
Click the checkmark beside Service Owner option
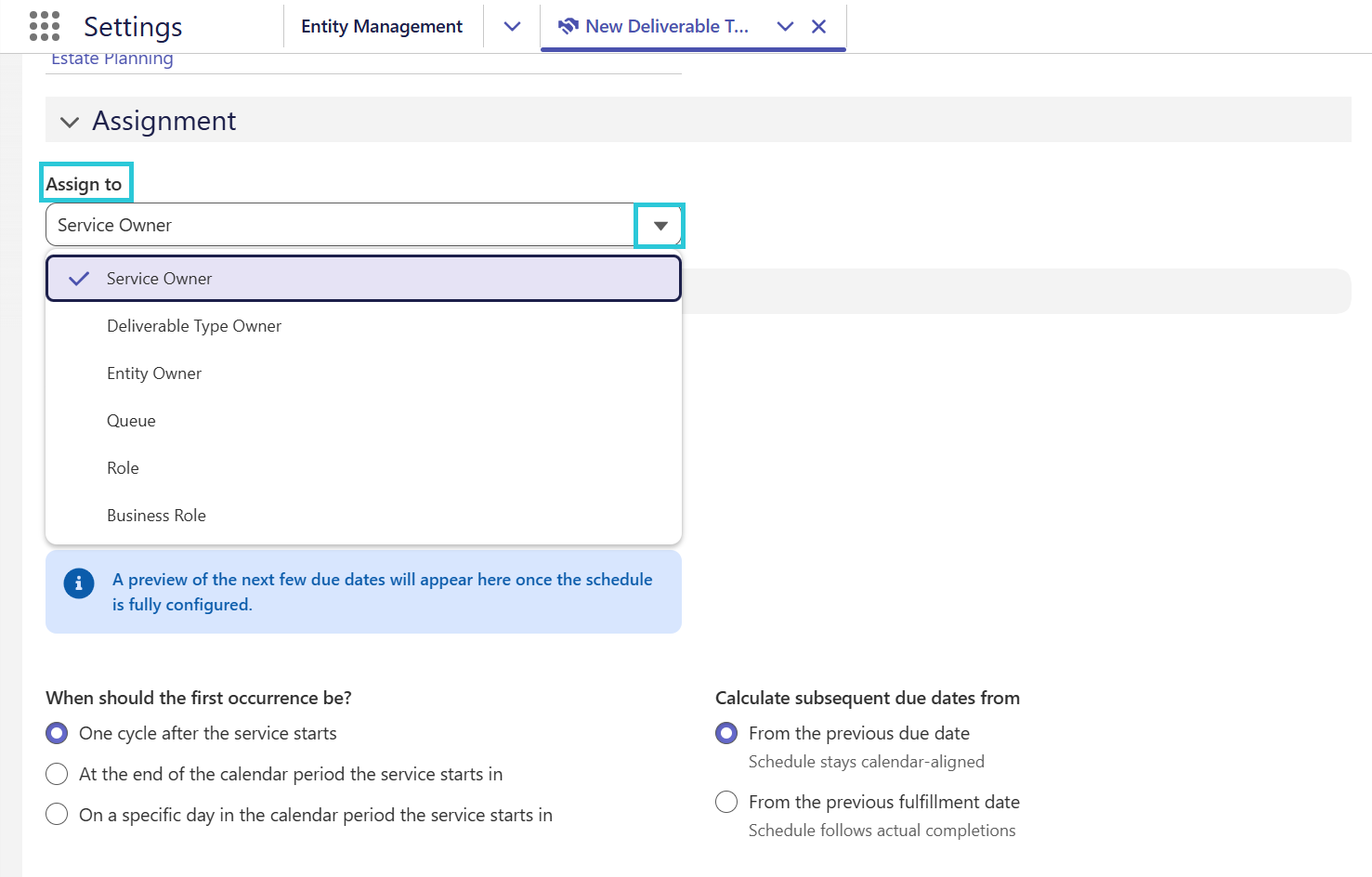click(80, 279)
